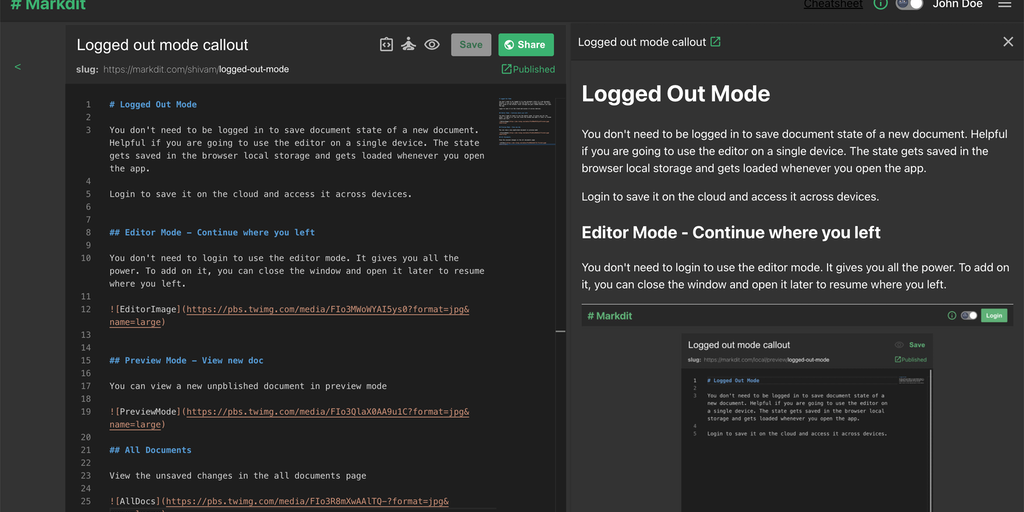1024x512 pixels.
Task: Open the hamburger menu
Action: click(1004, 5)
